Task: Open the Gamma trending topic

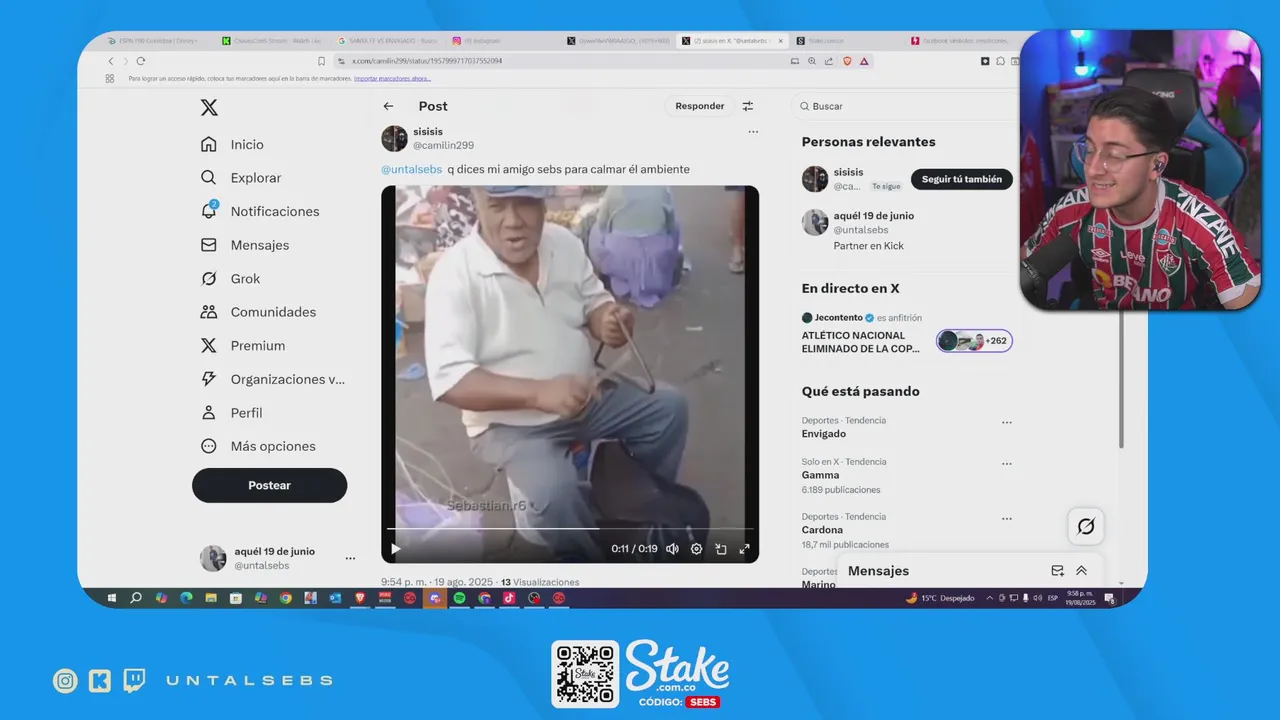Action: coord(820,475)
